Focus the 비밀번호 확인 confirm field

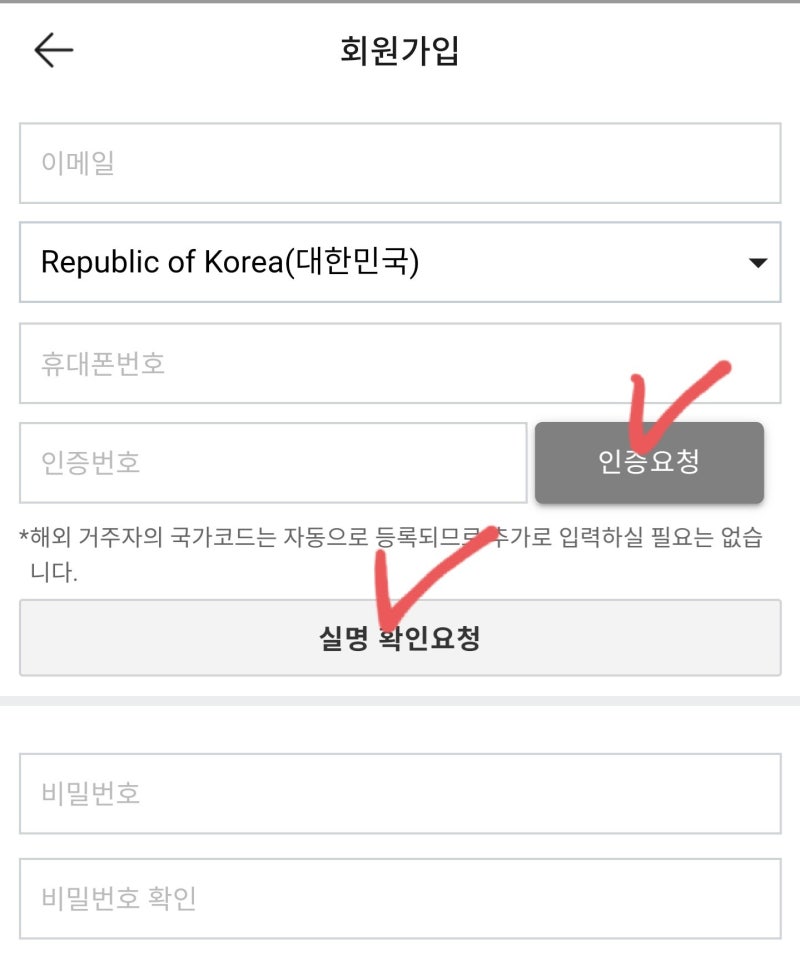(x=400, y=899)
